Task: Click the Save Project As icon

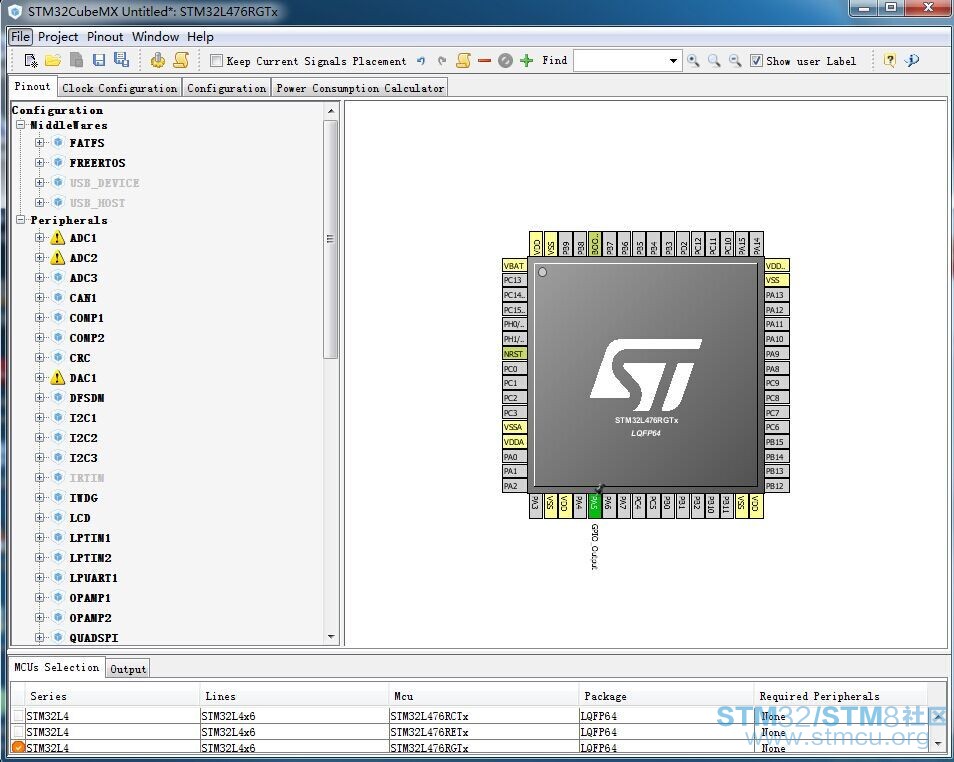Action: click(x=121, y=60)
